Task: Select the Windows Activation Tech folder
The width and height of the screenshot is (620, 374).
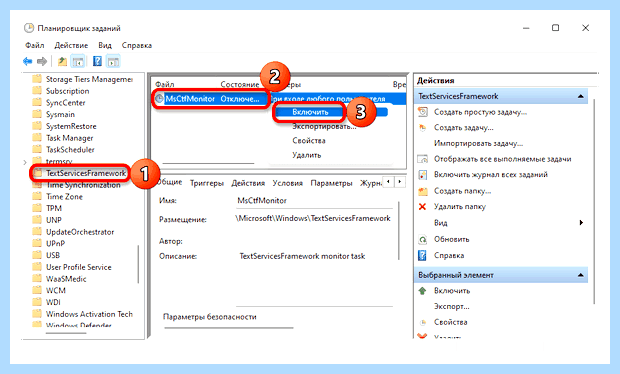Action: (x=89, y=314)
